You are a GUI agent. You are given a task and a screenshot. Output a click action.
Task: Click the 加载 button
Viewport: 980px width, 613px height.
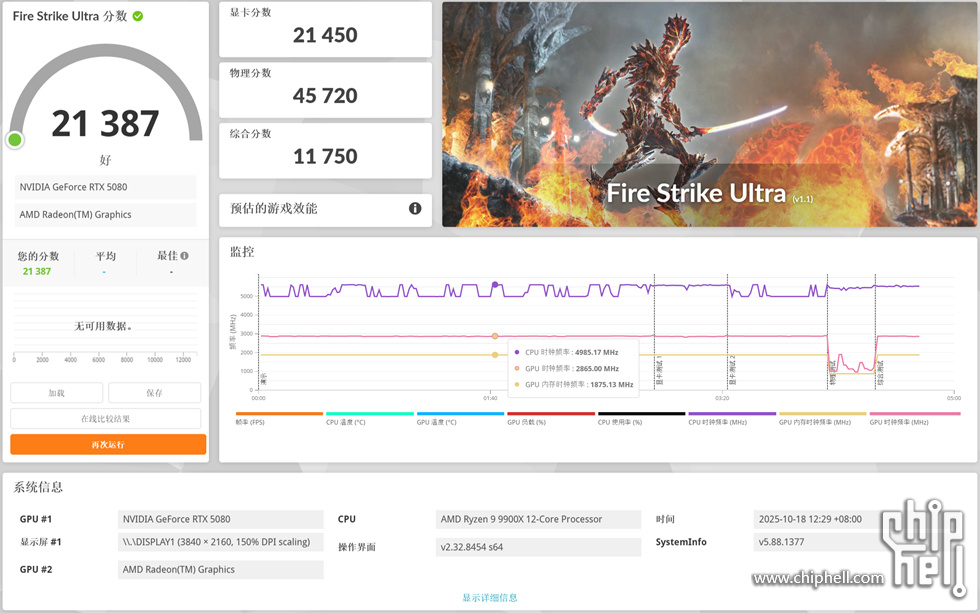[56, 393]
